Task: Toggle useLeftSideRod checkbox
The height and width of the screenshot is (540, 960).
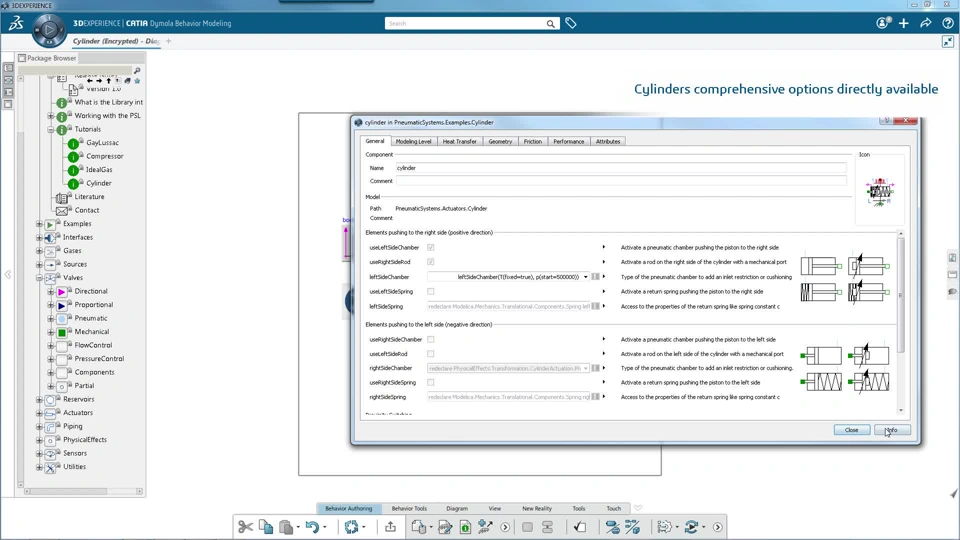Action: click(x=431, y=354)
